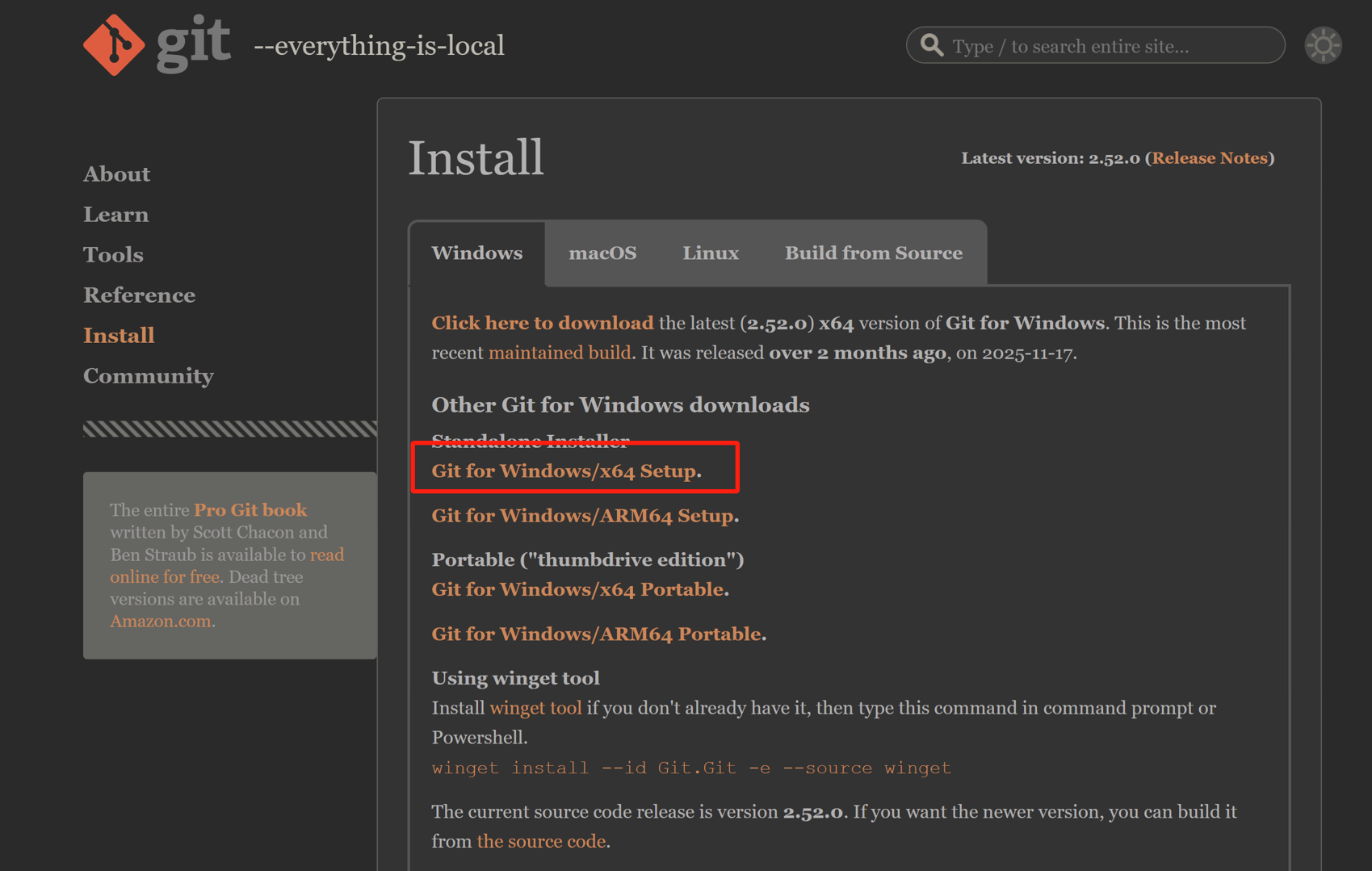Click the magnifier icon in search box
Image resolution: width=1372 pixels, height=871 pixels.
(932, 45)
